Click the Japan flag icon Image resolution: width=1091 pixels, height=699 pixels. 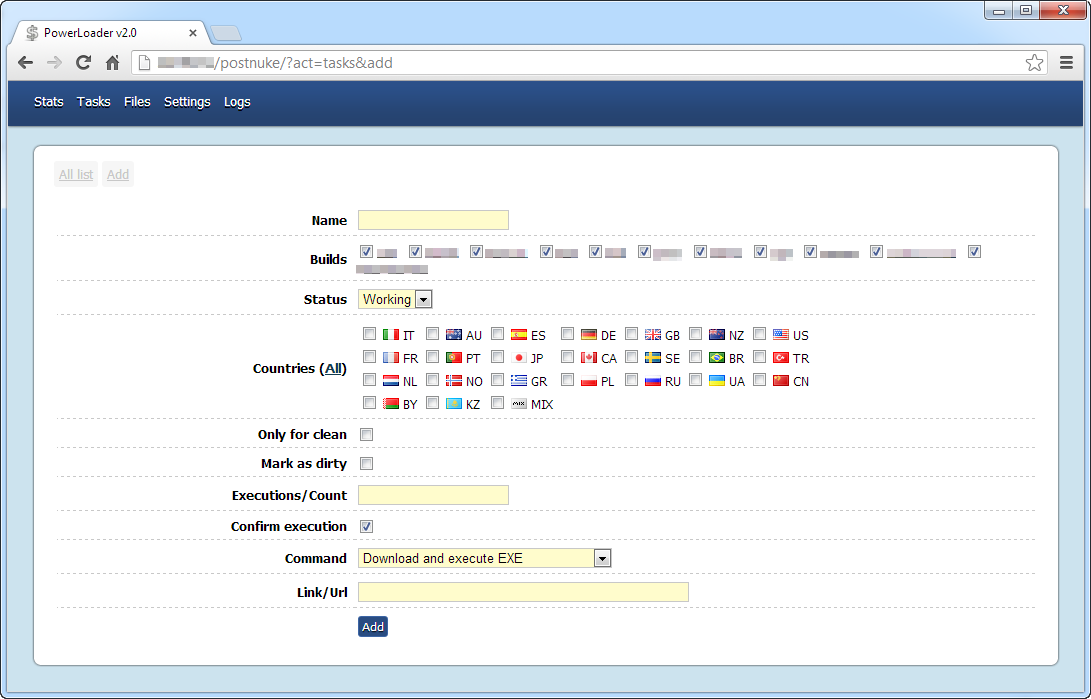click(518, 357)
